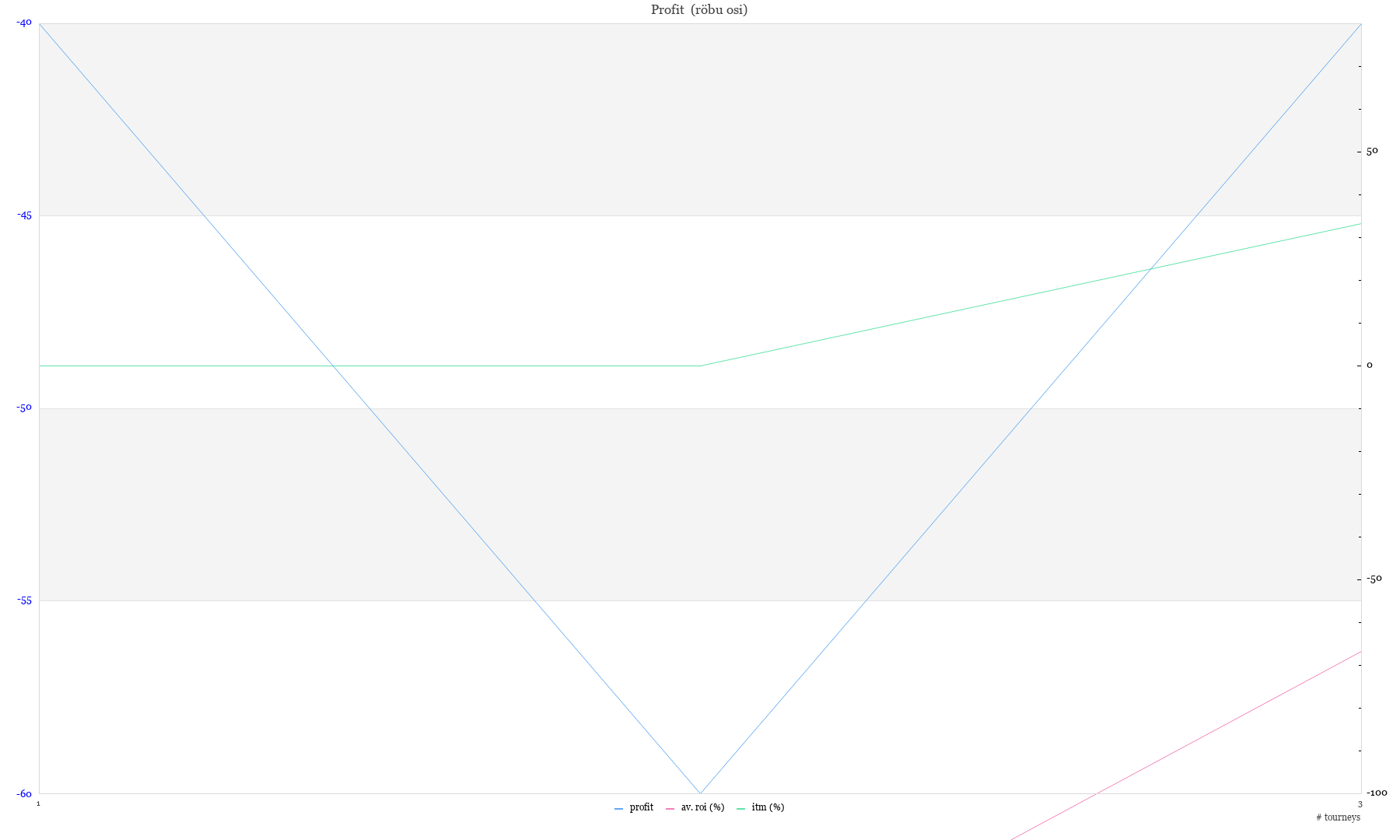This screenshot has height=840, width=1400.
Task: Click the x-axis tick label 3
Action: [1360, 803]
